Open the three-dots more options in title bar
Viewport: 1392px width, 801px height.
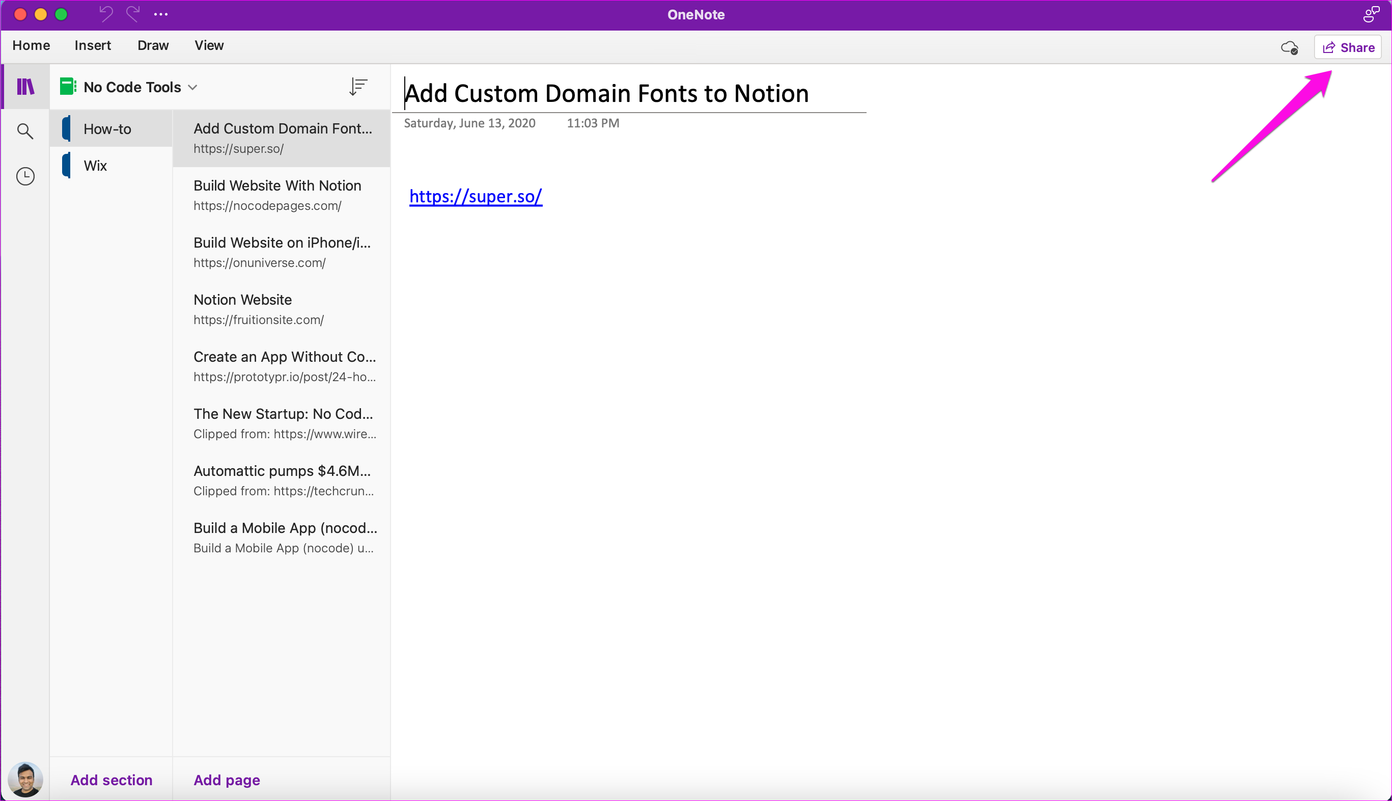point(161,14)
